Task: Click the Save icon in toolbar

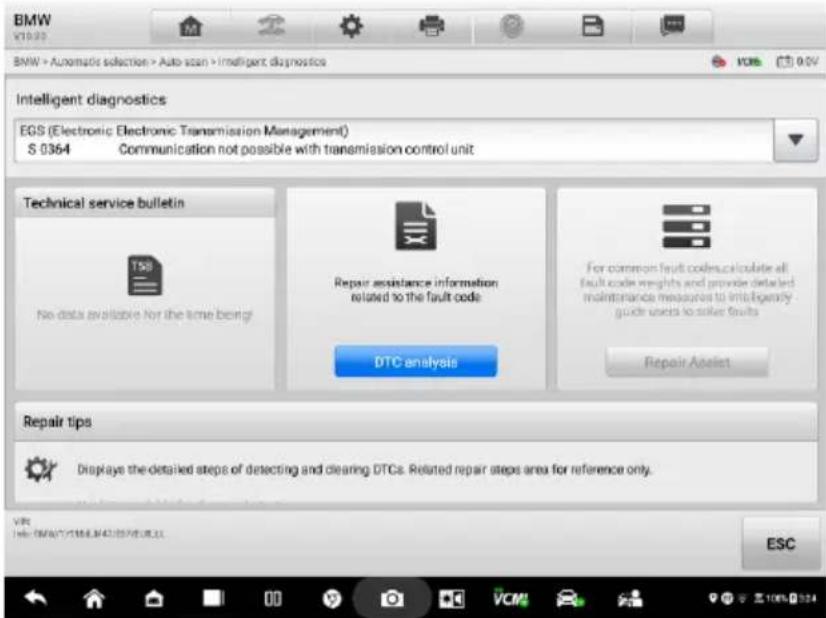Action: (x=592, y=26)
